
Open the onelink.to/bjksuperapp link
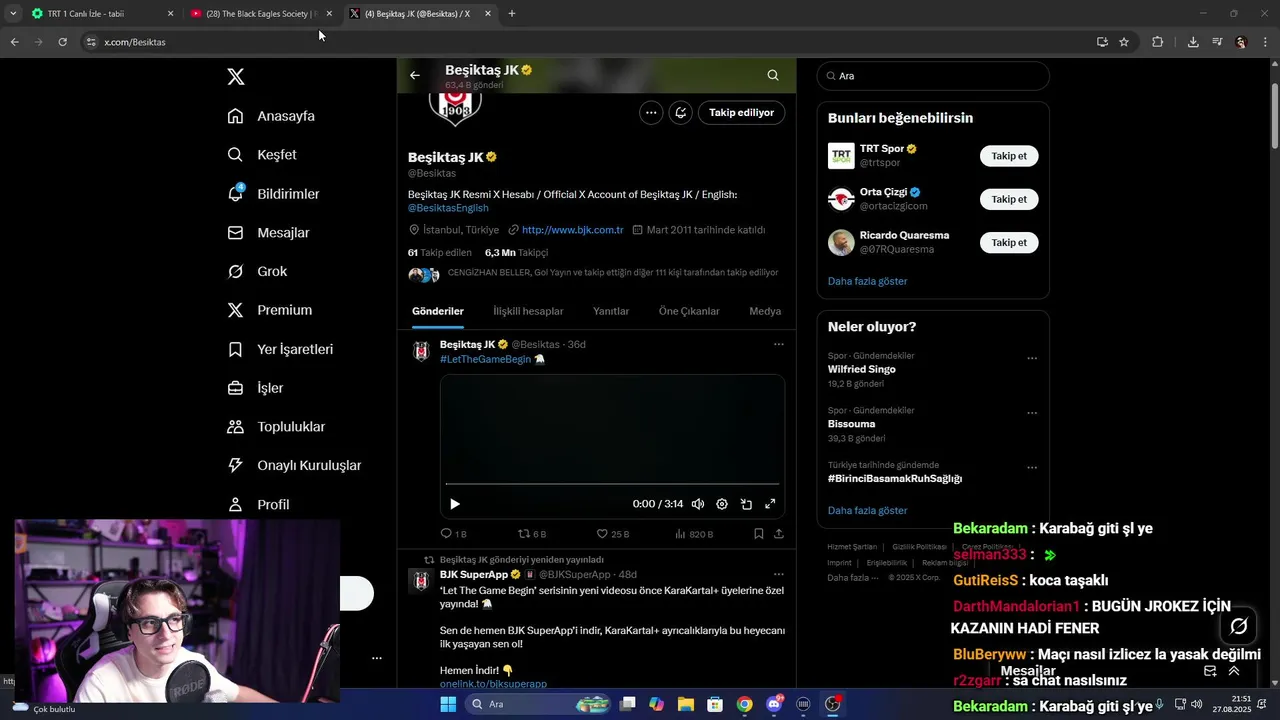(x=493, y=684)
